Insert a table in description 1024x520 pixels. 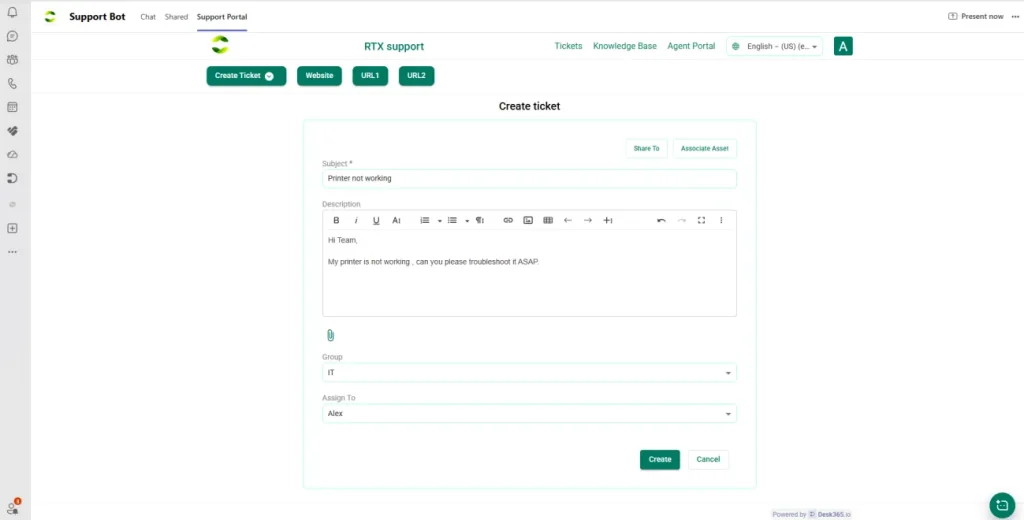[x=548, y=220]
